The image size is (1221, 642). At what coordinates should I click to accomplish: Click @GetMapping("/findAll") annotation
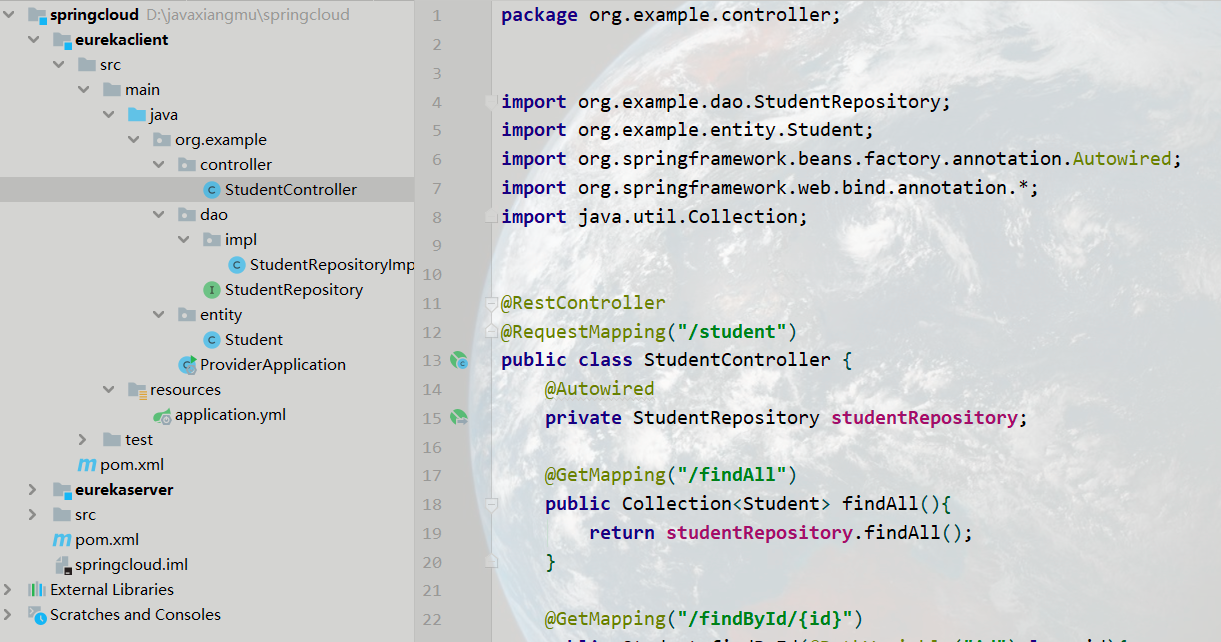(671, 475)
